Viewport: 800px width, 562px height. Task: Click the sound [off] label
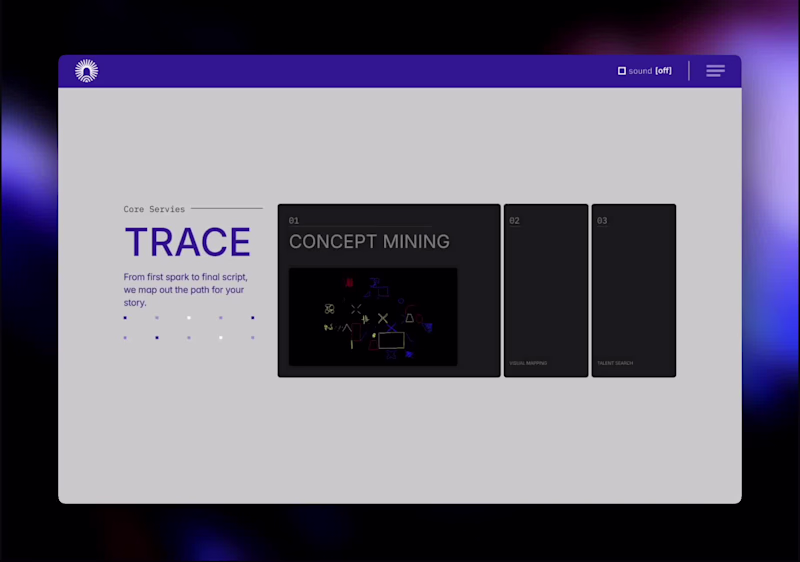(650, 71)
